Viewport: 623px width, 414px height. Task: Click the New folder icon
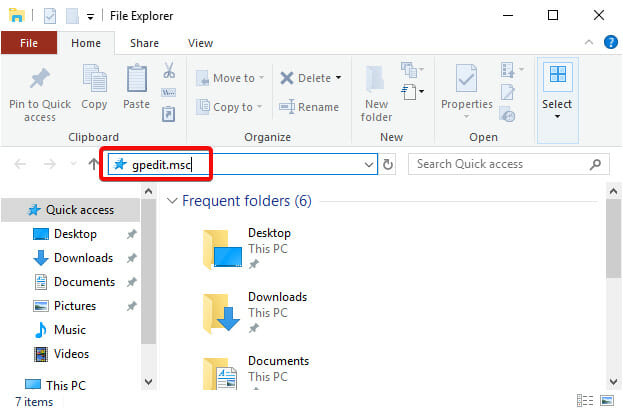pos(375,78)
